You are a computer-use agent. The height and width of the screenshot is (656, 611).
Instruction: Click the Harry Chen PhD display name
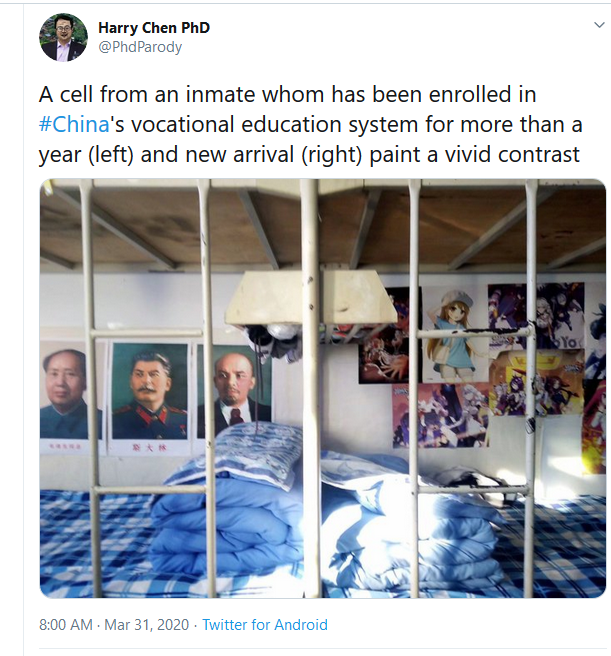point(154,28)
